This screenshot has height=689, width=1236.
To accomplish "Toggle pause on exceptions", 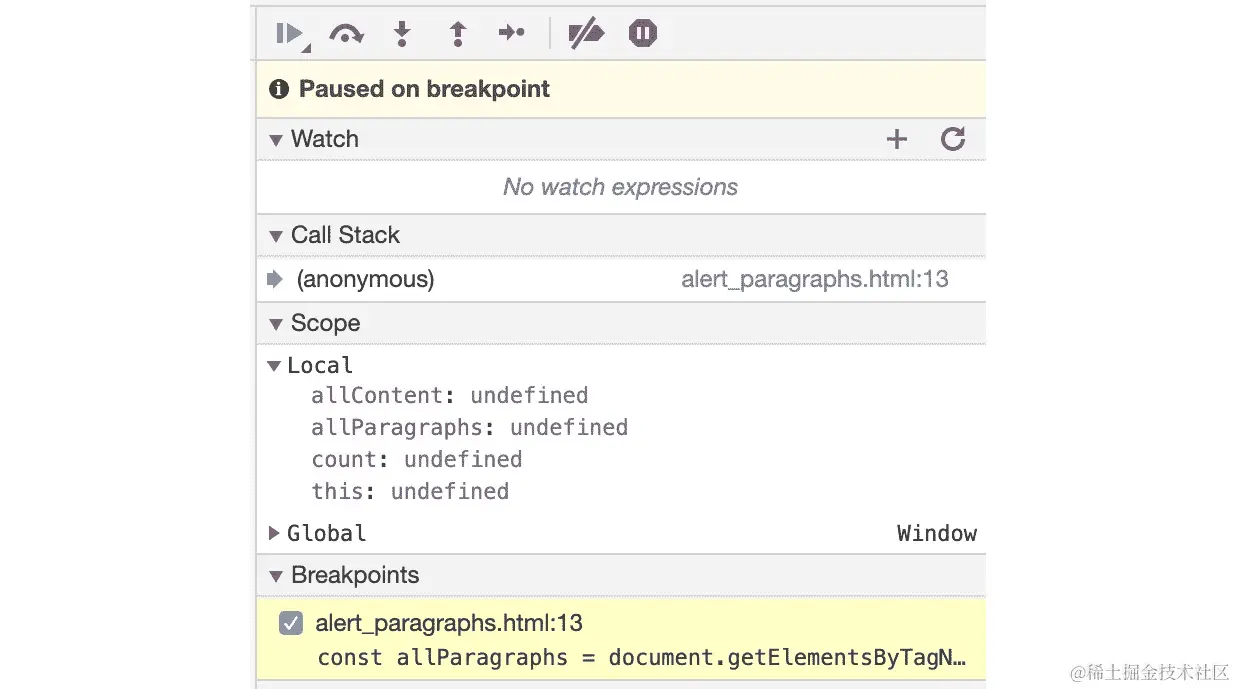I will [643, 34].
